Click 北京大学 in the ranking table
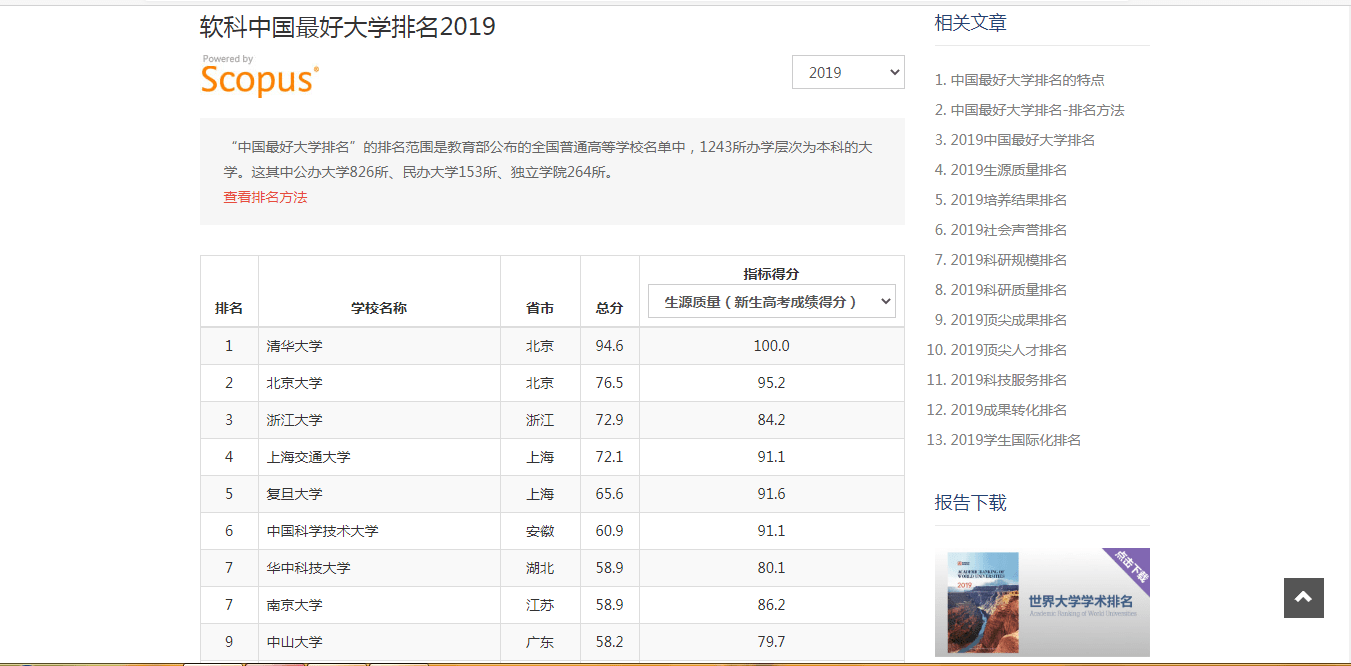 (x=294, y=383)
